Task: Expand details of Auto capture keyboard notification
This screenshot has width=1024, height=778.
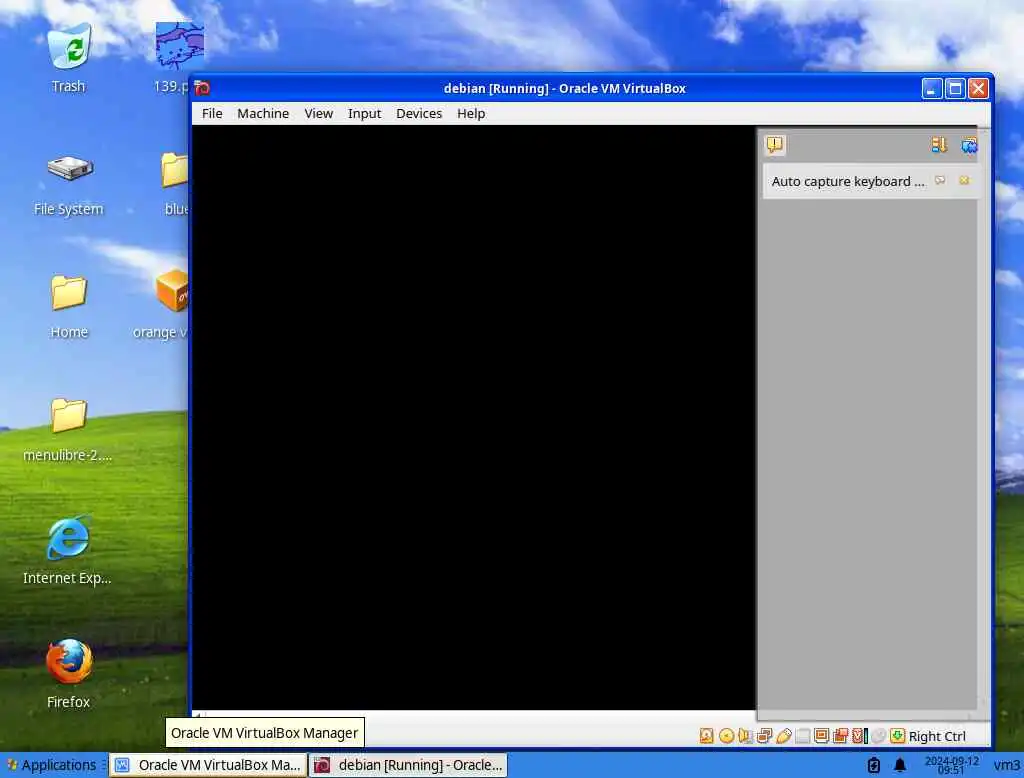Action: (x=940, y=180)
